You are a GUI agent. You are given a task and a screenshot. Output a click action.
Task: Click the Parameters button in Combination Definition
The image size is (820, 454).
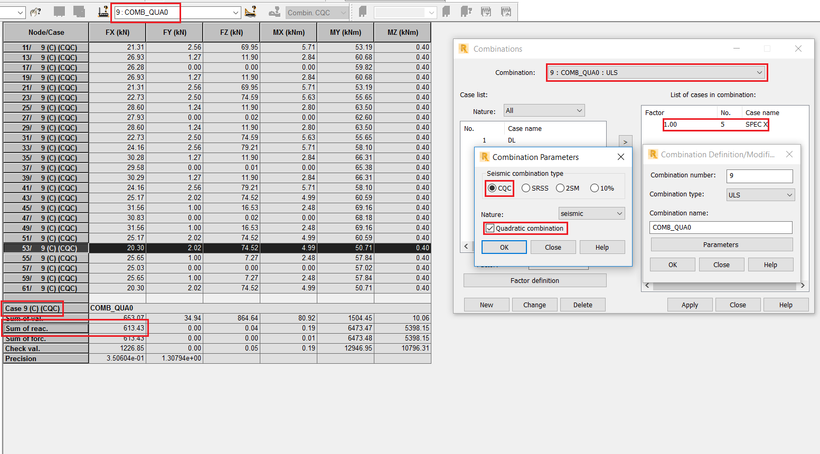[721, 245]
